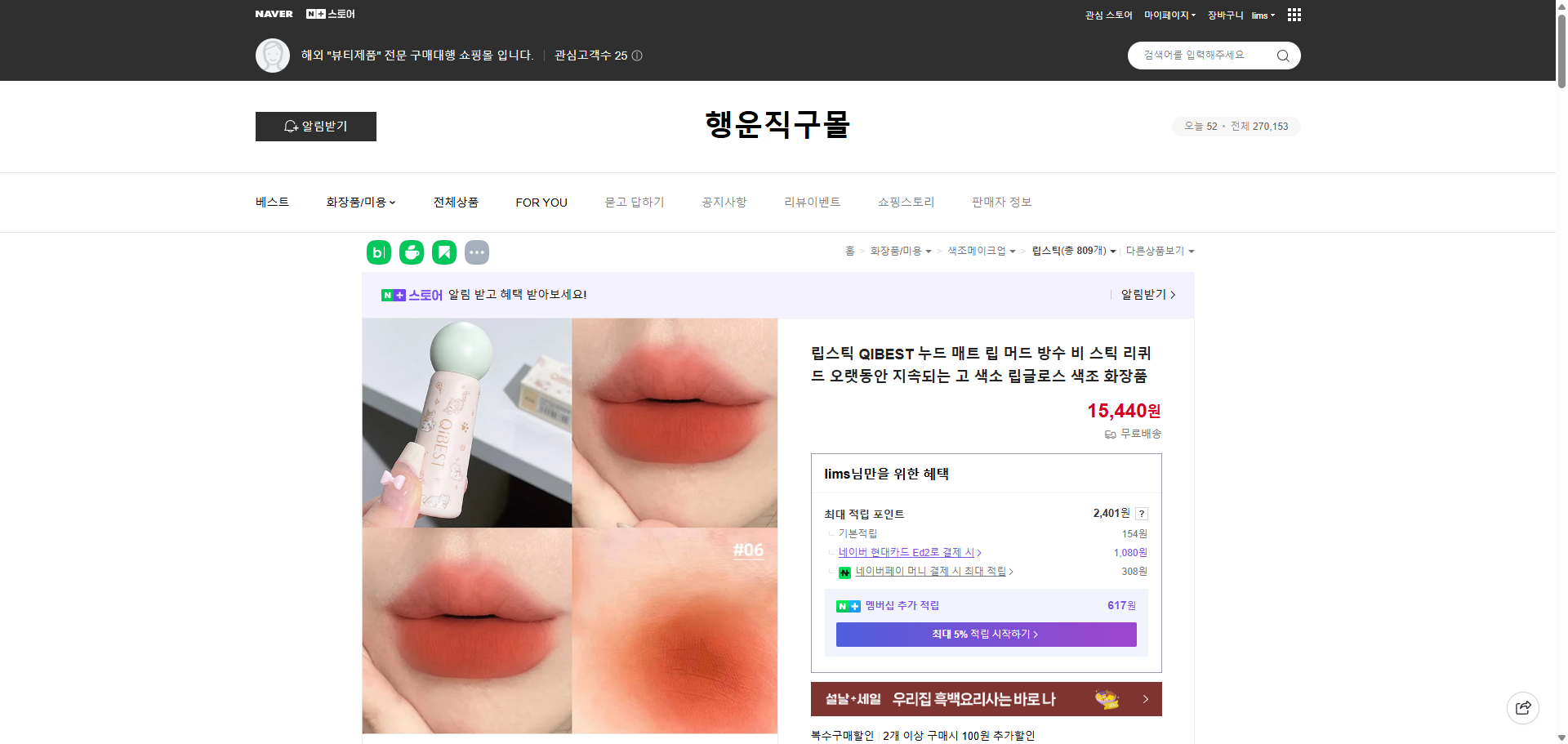Open 네이버 현대카드 Ed2 payment link

[x=908, y=552]
